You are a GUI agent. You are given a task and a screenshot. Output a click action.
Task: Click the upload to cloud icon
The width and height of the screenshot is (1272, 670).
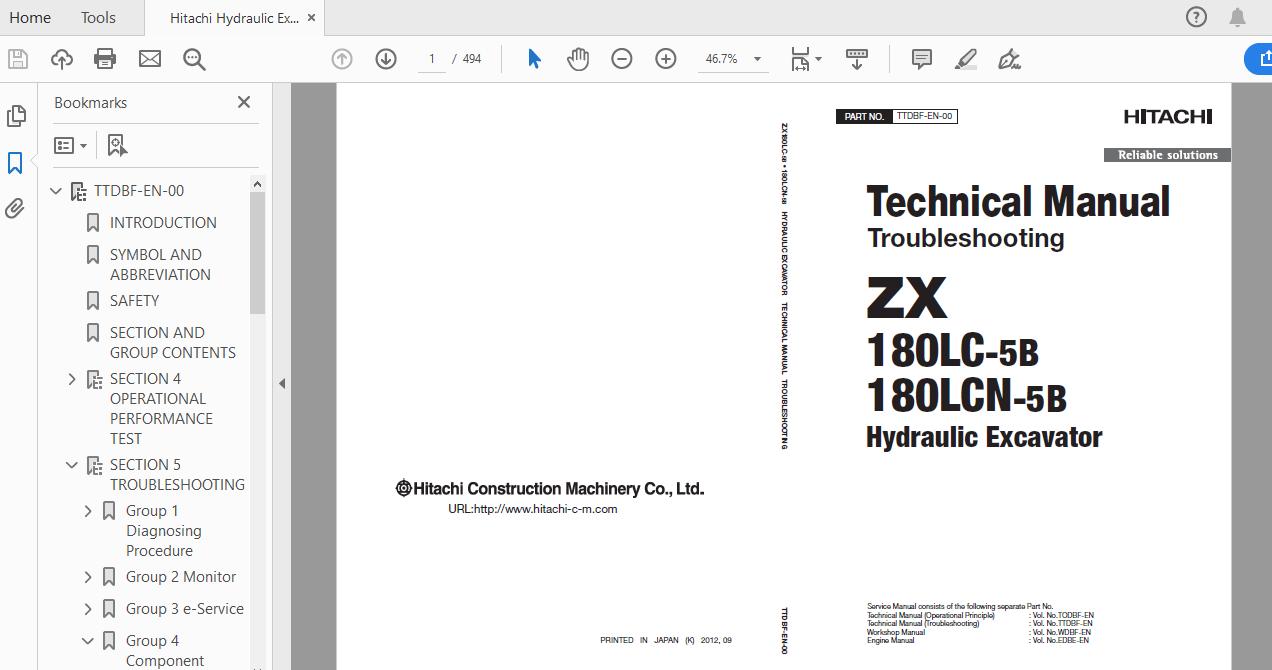tap(62, 59)
